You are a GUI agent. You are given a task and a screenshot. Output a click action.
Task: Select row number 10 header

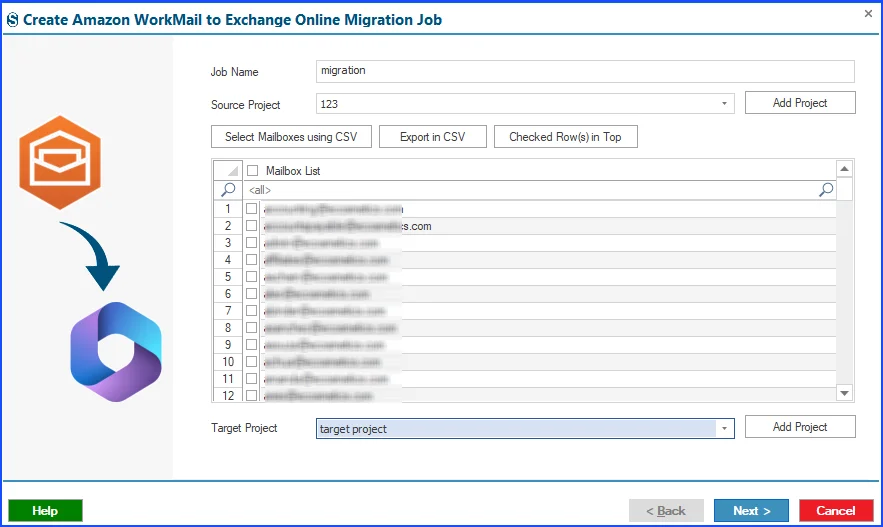point(228,361)
